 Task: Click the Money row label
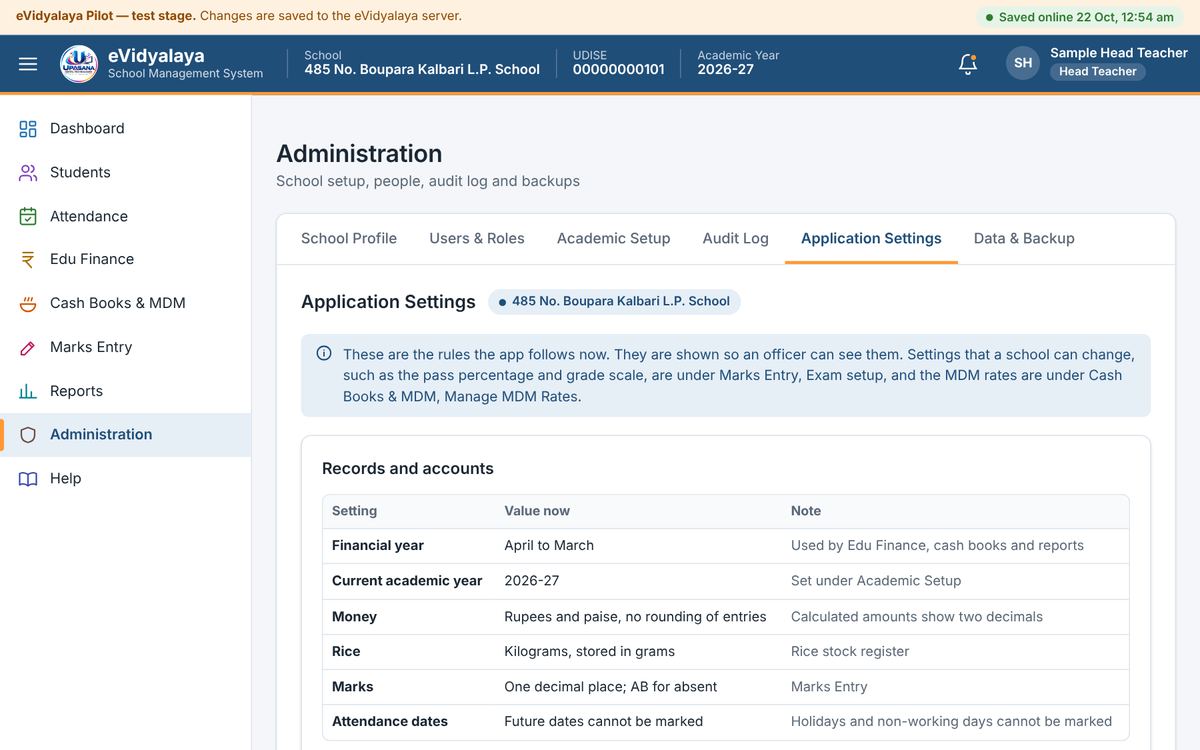click(354, 616)
